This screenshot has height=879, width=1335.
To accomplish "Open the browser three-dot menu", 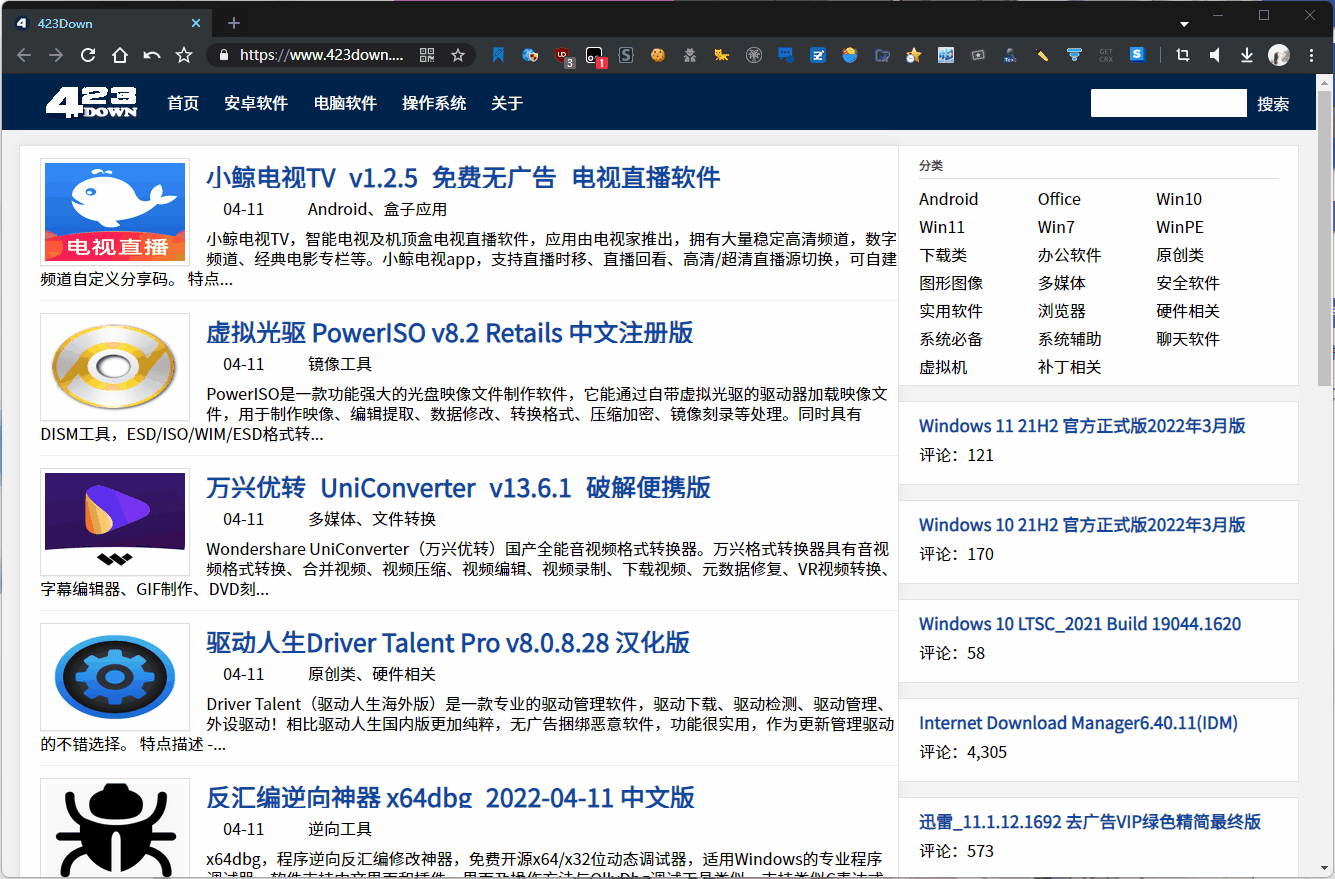I will pyautogui.click(x=1311, y=56).
